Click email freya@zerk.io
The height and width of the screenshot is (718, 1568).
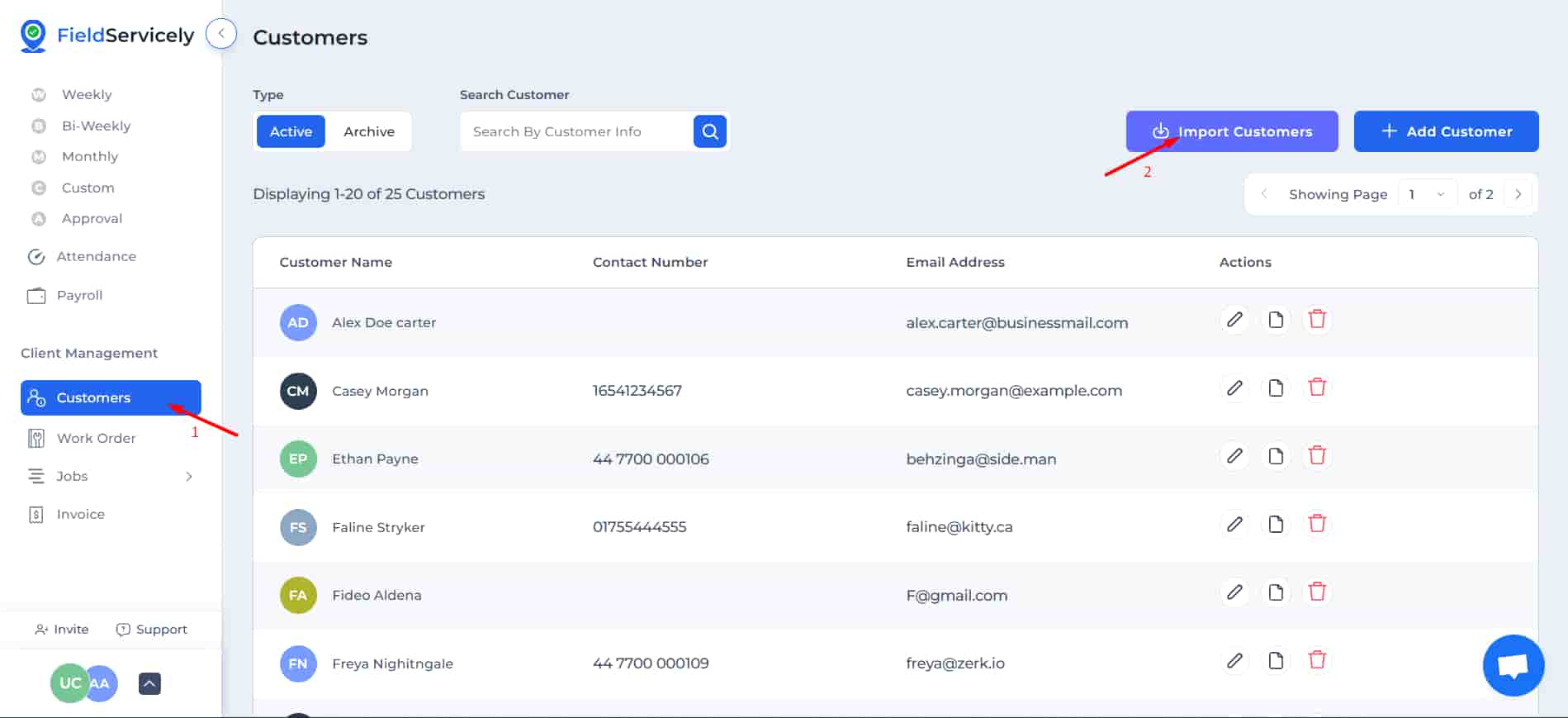coord(955,663)
